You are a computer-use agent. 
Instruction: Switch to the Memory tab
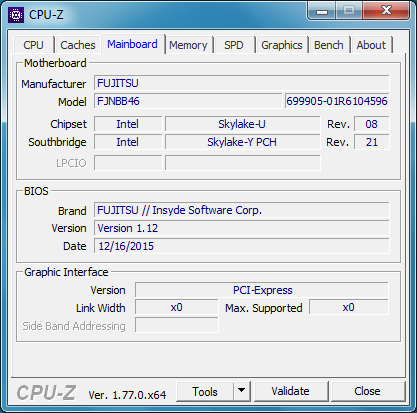(x=188, y=45)
